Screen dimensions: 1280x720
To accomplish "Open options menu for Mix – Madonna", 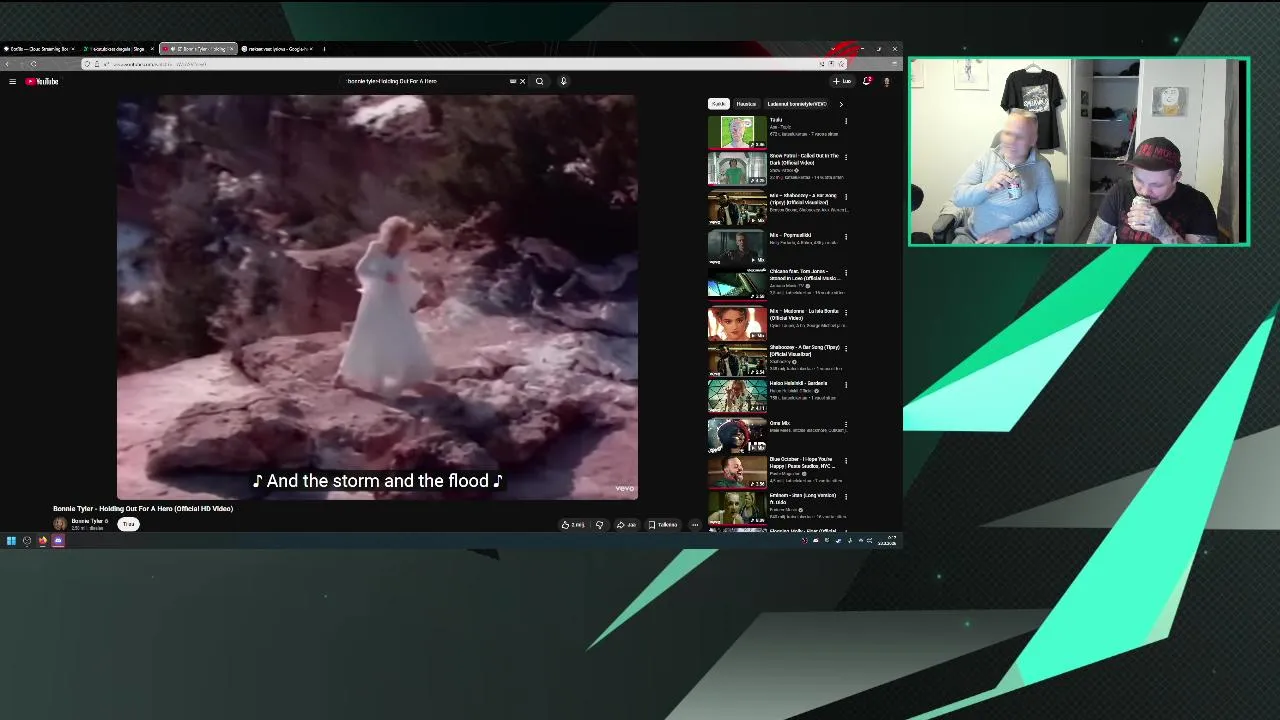I will (x=846, y=312).
